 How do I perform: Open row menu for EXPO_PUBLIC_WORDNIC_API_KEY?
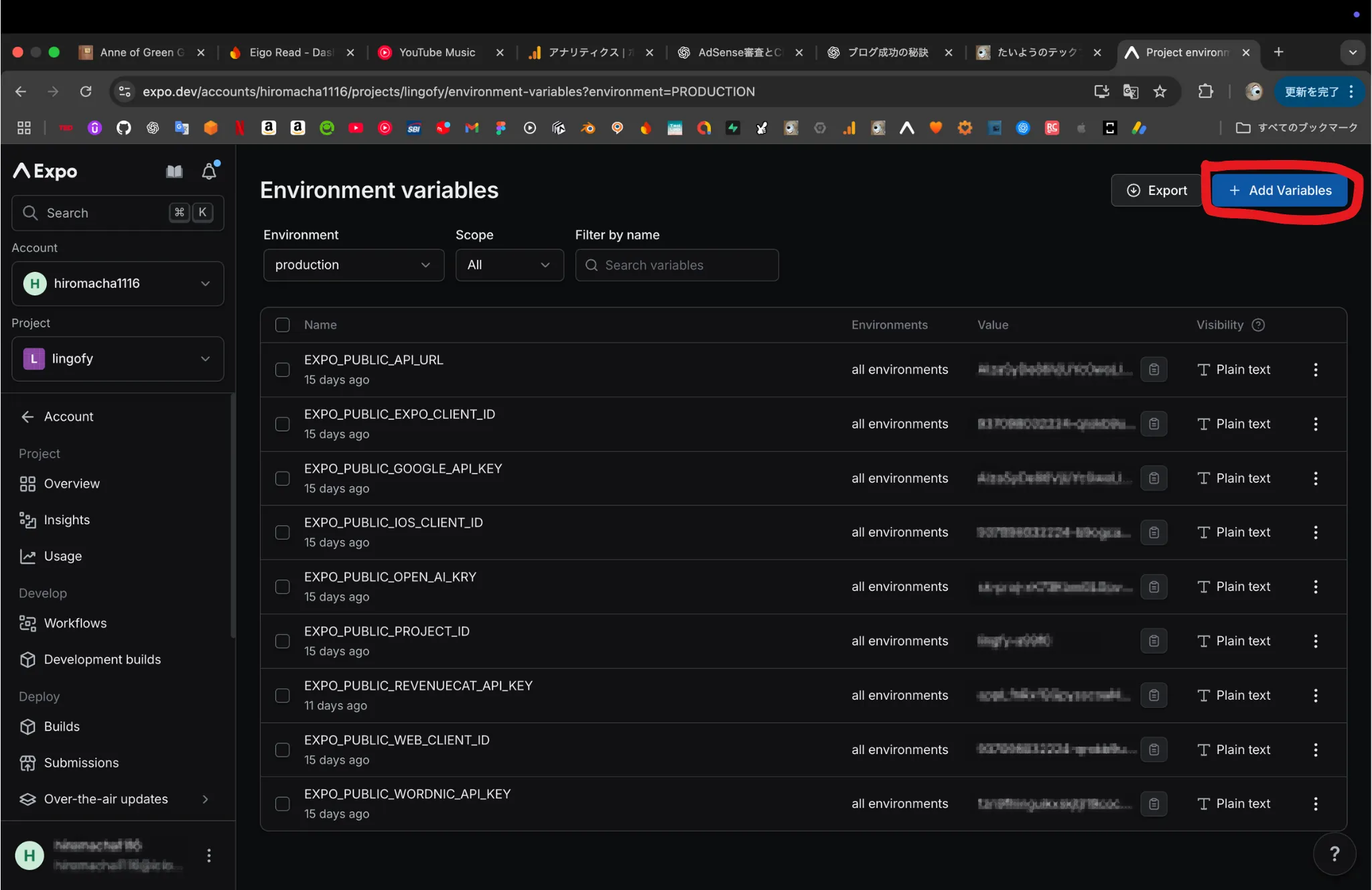click(x=1316, y=804)
